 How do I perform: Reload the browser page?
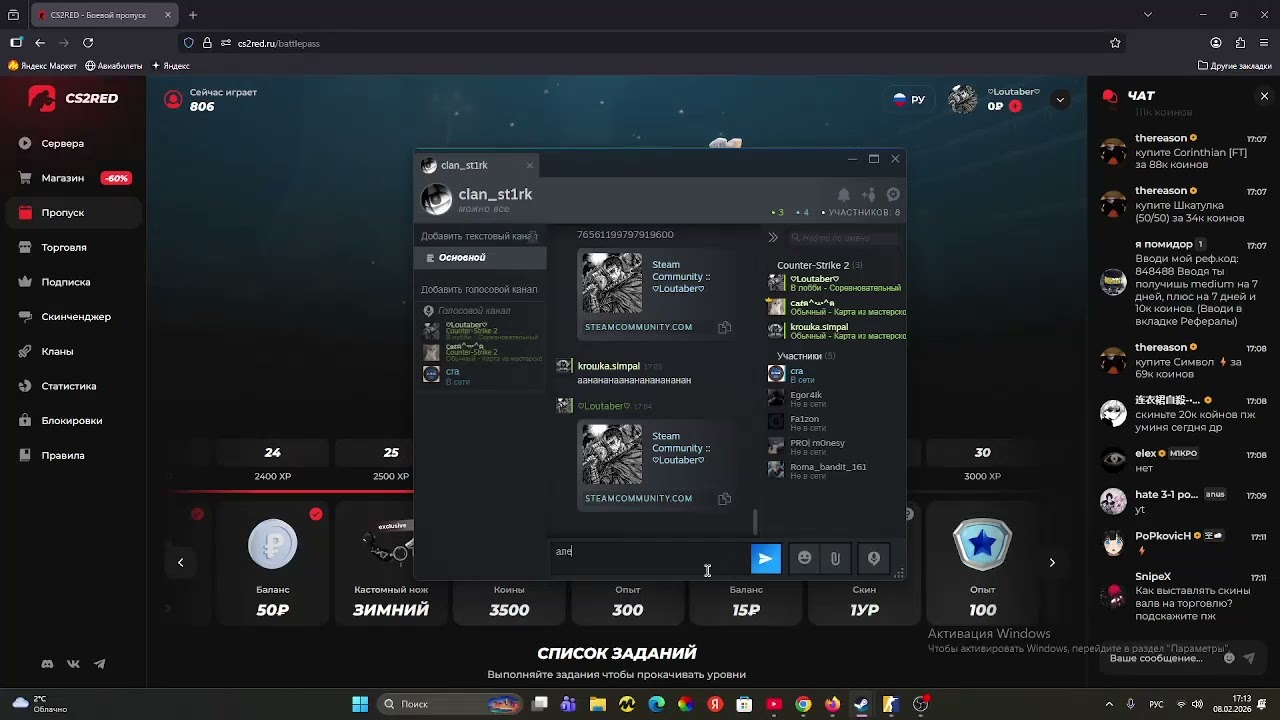88,43
